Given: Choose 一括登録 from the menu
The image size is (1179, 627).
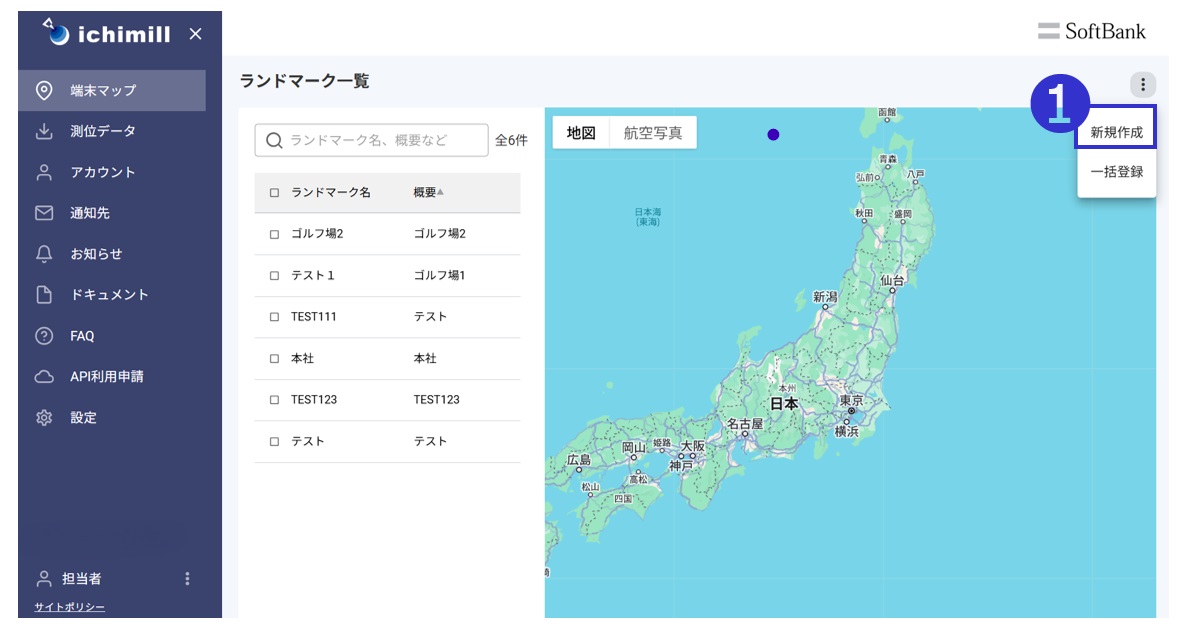Looking at the screenshot, I should click(1116, 172).
